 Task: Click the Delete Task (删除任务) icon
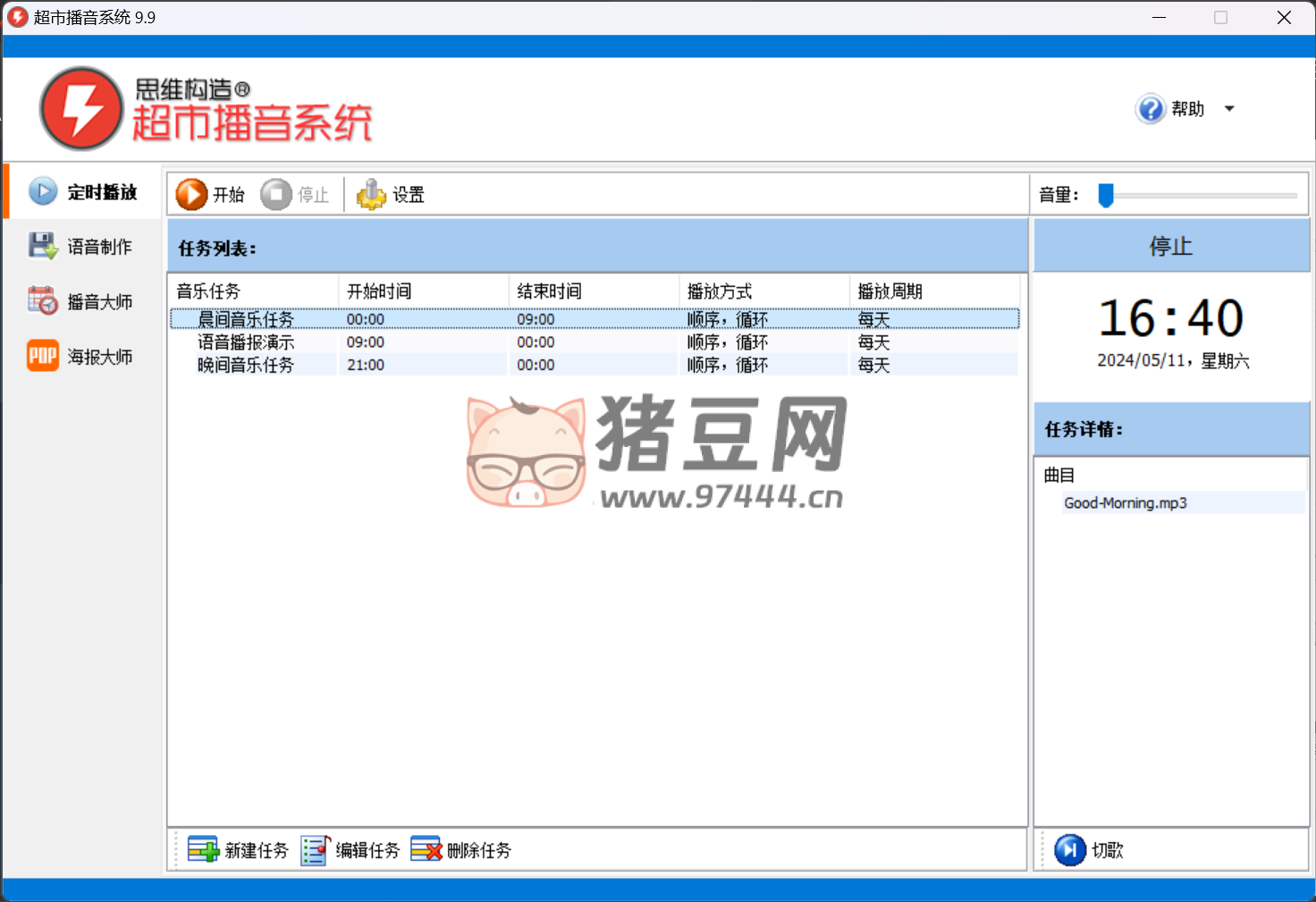click(426, 849)
